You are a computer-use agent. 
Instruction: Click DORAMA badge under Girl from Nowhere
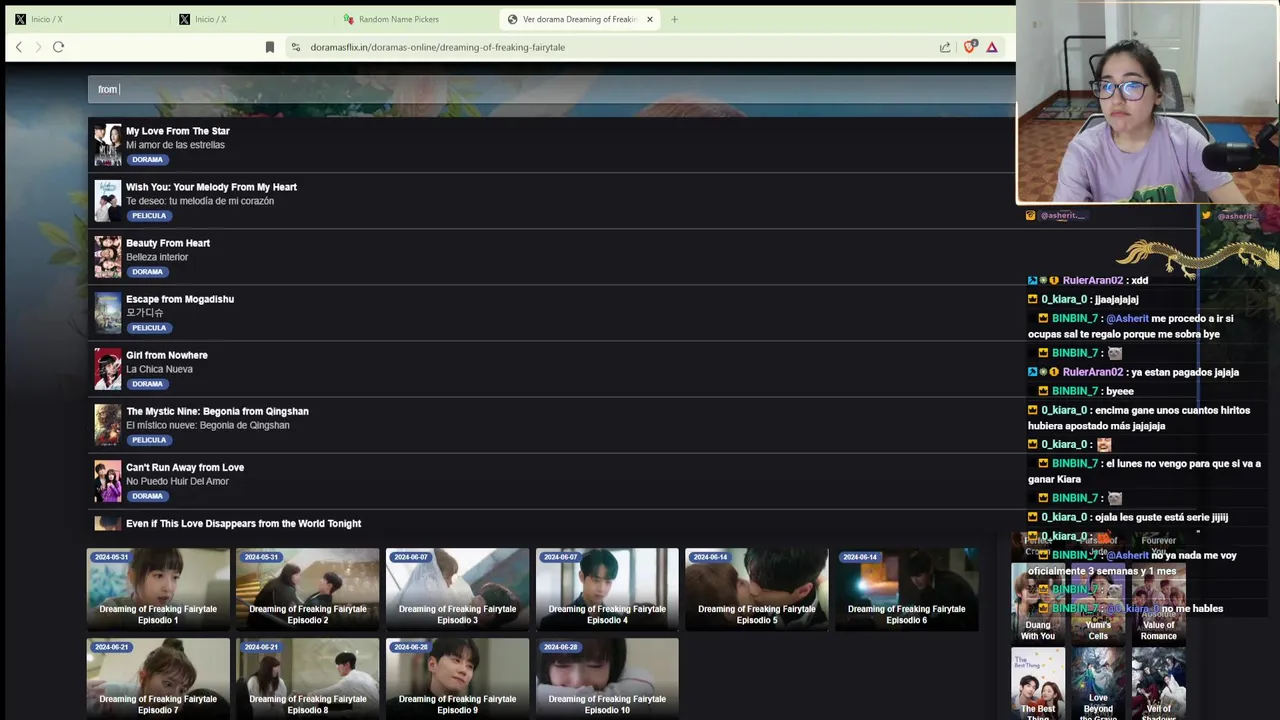pos(147,384)
